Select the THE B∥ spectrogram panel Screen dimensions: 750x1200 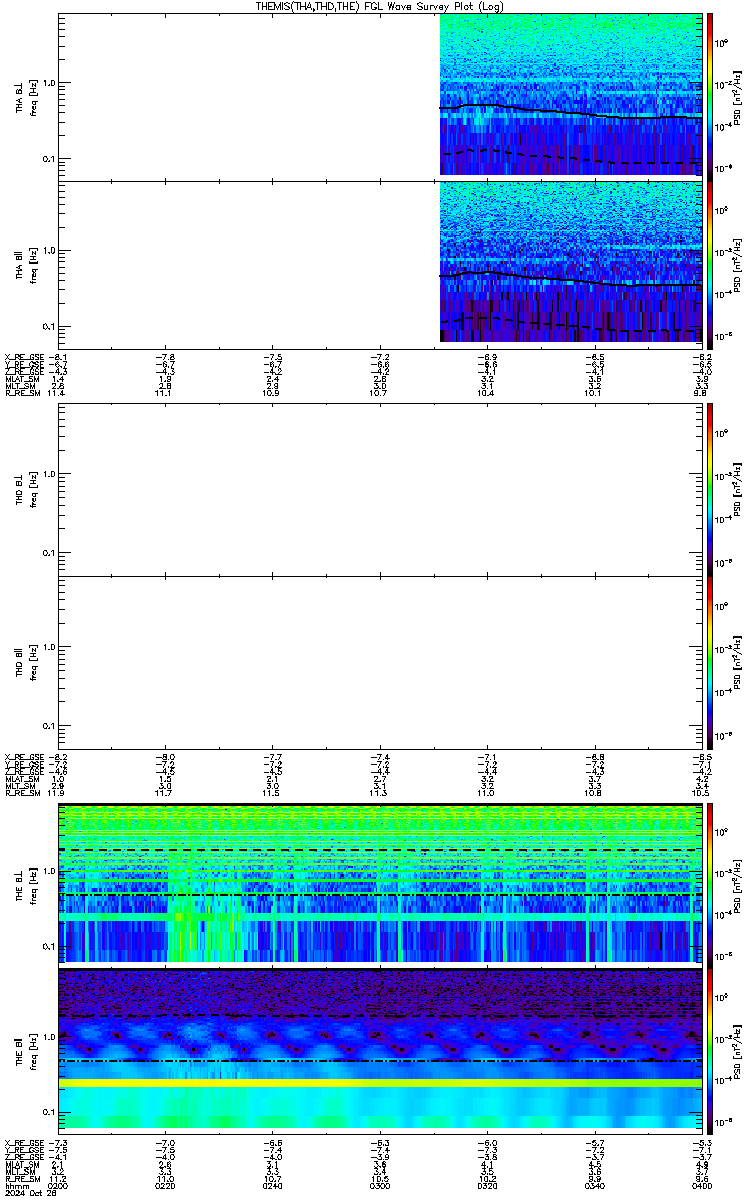380,1050
